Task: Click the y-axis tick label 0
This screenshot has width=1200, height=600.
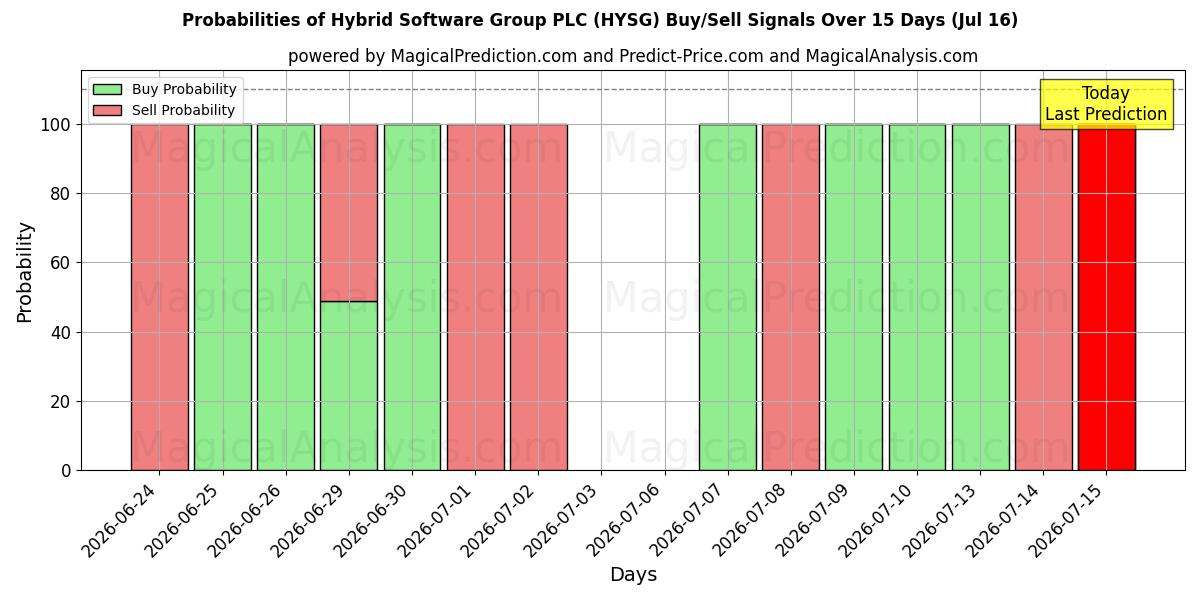Action: (x=67, y=471)
